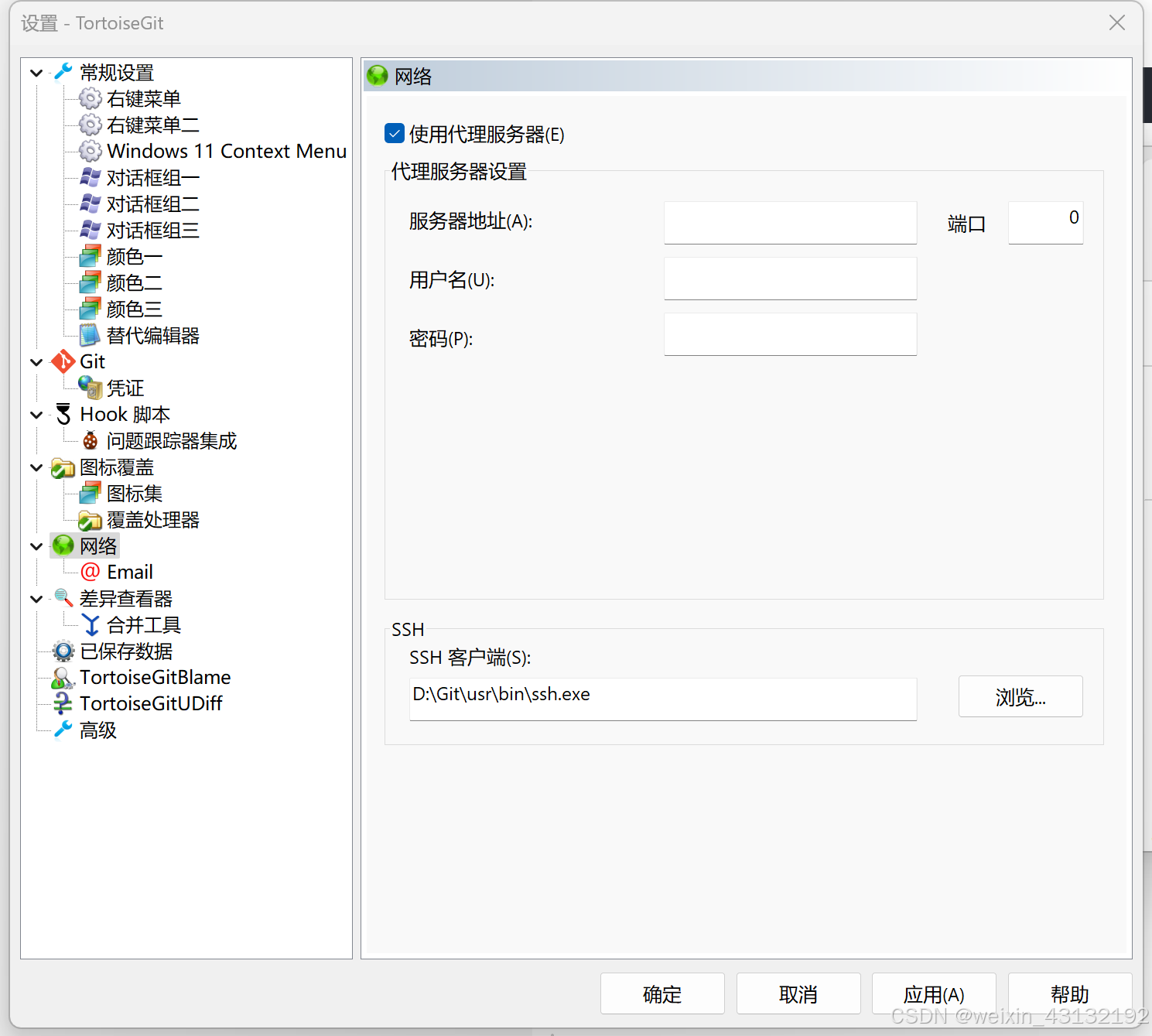Open the 右键菜单 settings page
The height and width of the screenshot is (1036, 1152).
[x=144, y=98]
